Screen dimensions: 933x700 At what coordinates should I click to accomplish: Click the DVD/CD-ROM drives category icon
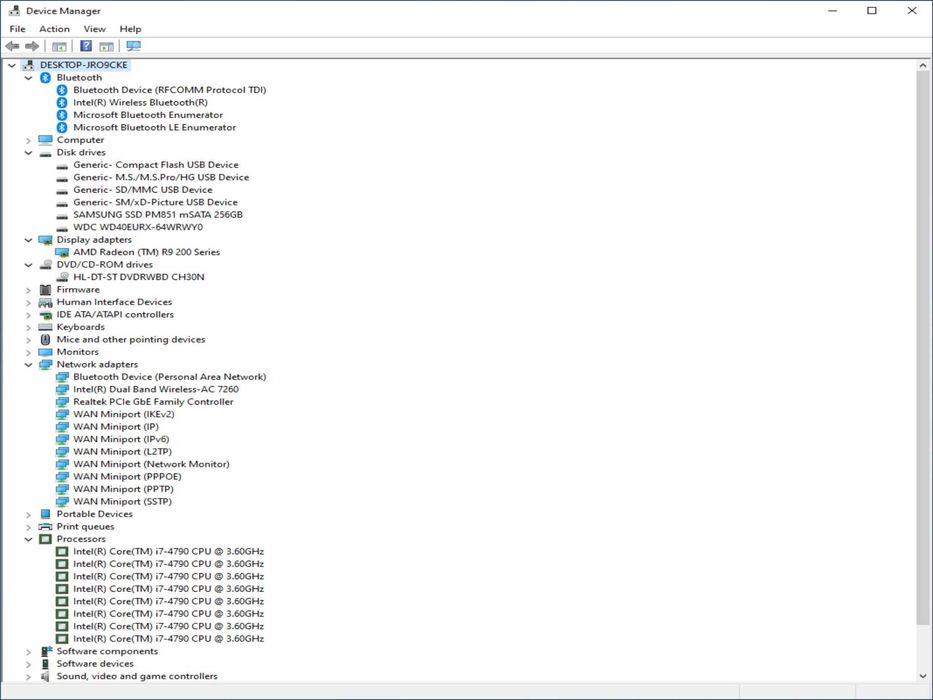pos(45,264)
